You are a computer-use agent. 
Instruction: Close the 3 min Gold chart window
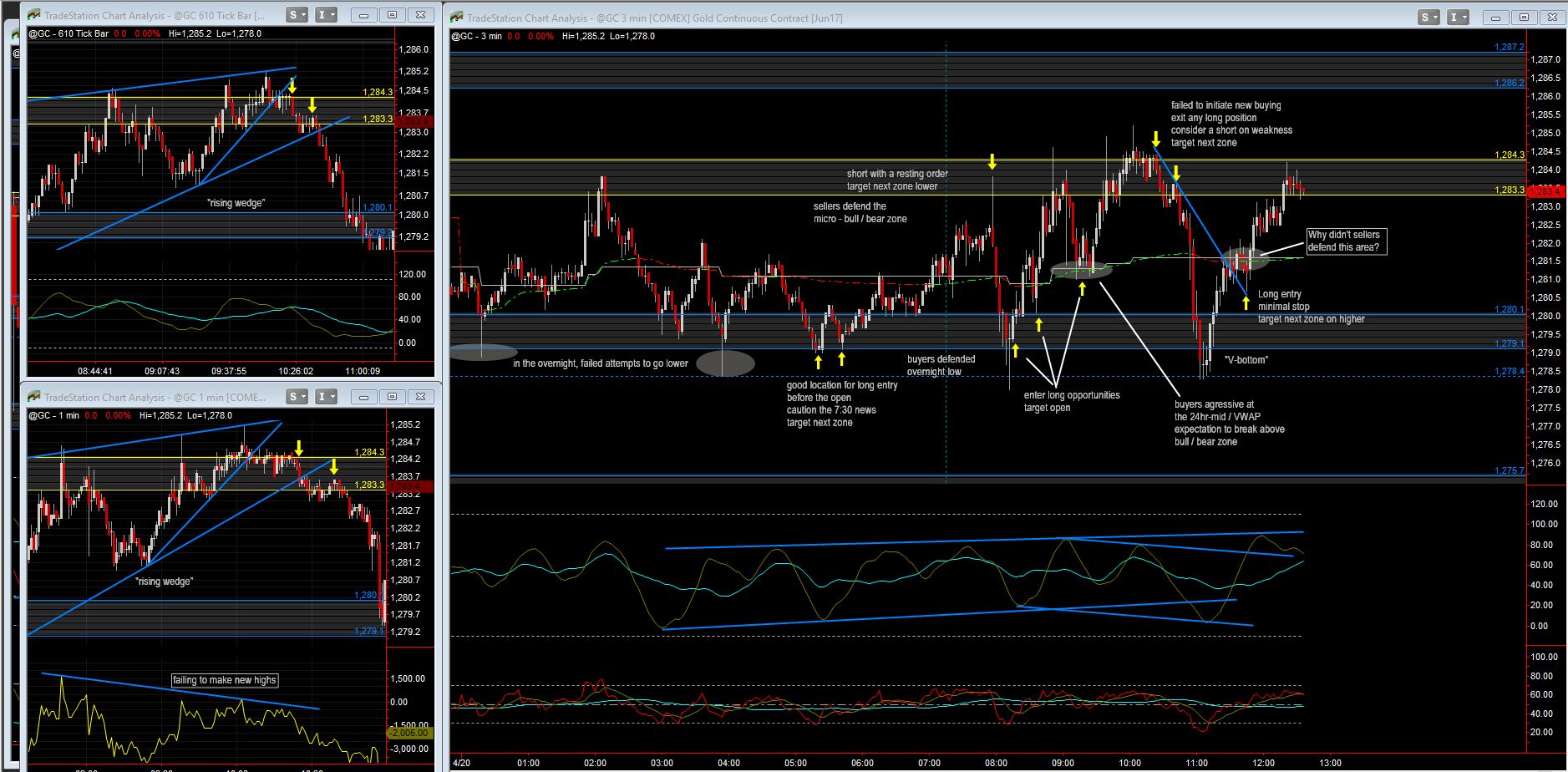(x=1551, y=18)
